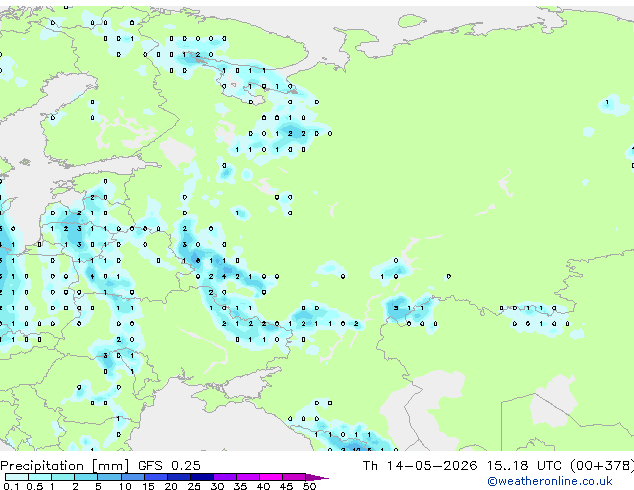
Task: Click the '50' legend scale label
Action: point(309,486)
